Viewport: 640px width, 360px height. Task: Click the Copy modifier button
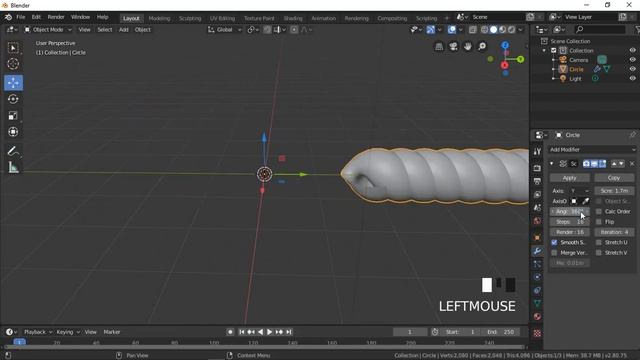[614, 178]
